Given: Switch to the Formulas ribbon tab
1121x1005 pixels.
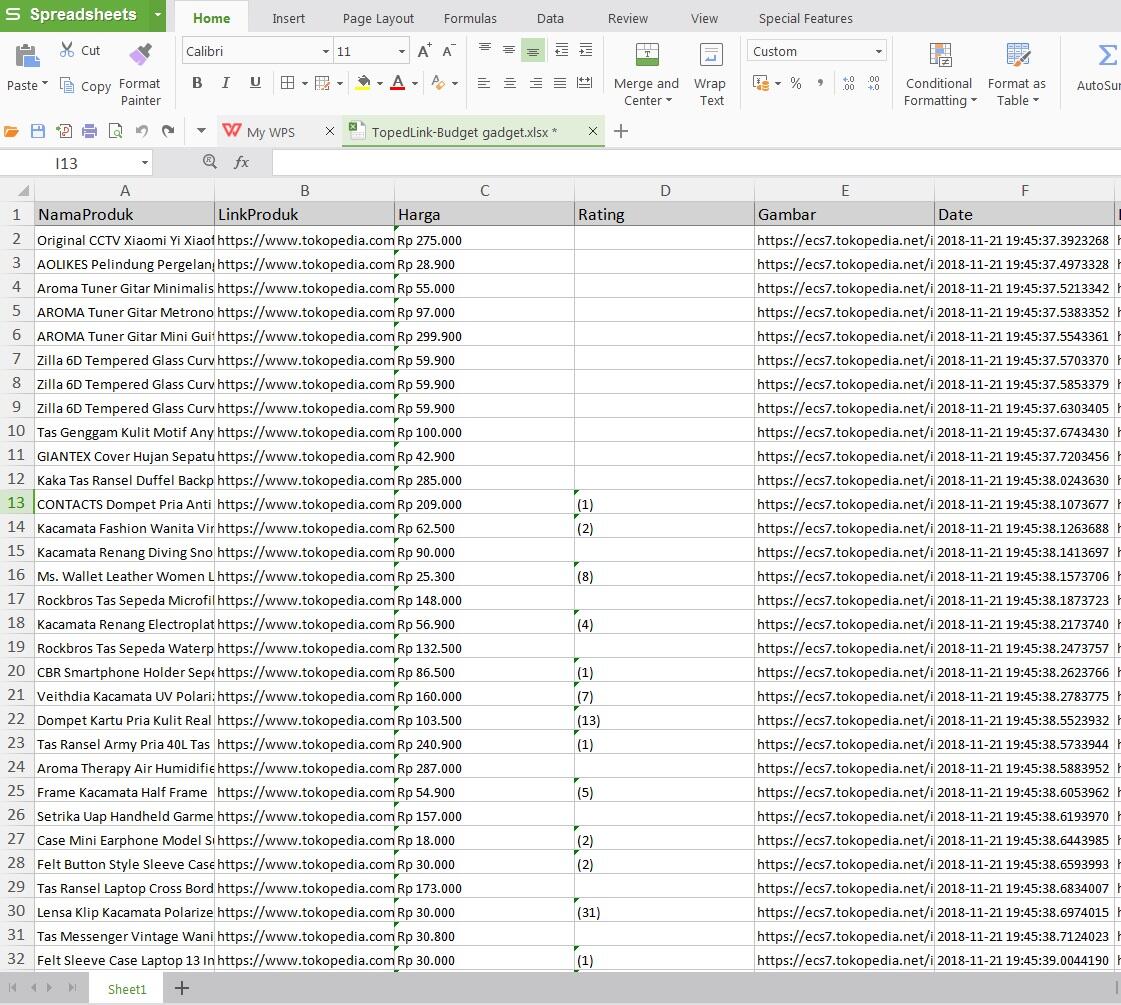Looking at the screenshot, I should pos(470,18).
